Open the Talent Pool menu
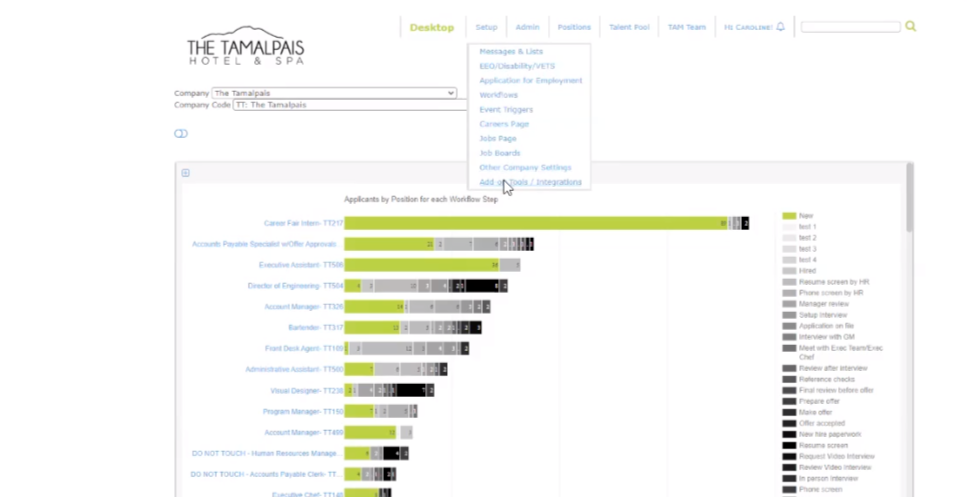Viewport: 967px width, 497px height. click(629, 27)
